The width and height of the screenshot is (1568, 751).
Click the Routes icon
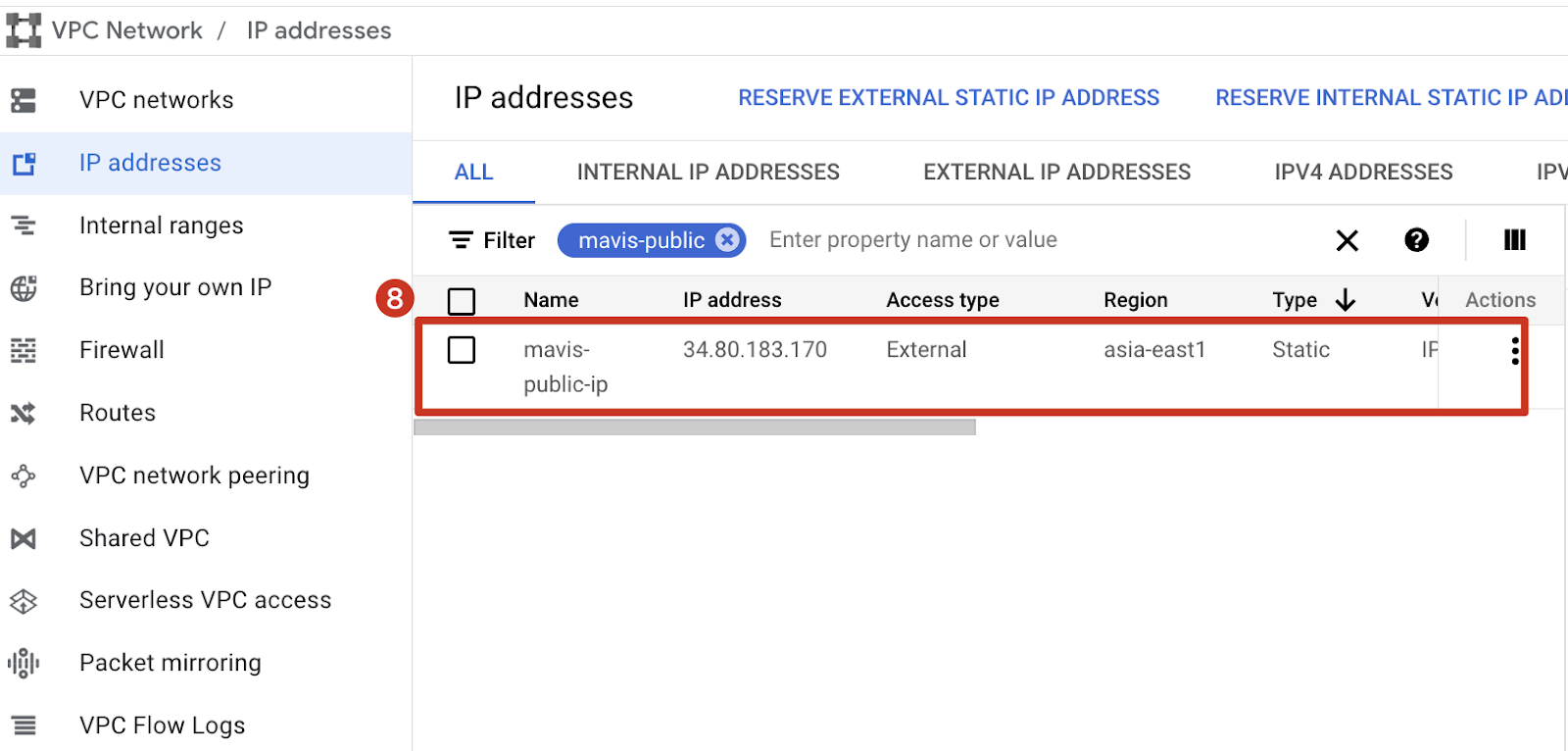[24, 413]
